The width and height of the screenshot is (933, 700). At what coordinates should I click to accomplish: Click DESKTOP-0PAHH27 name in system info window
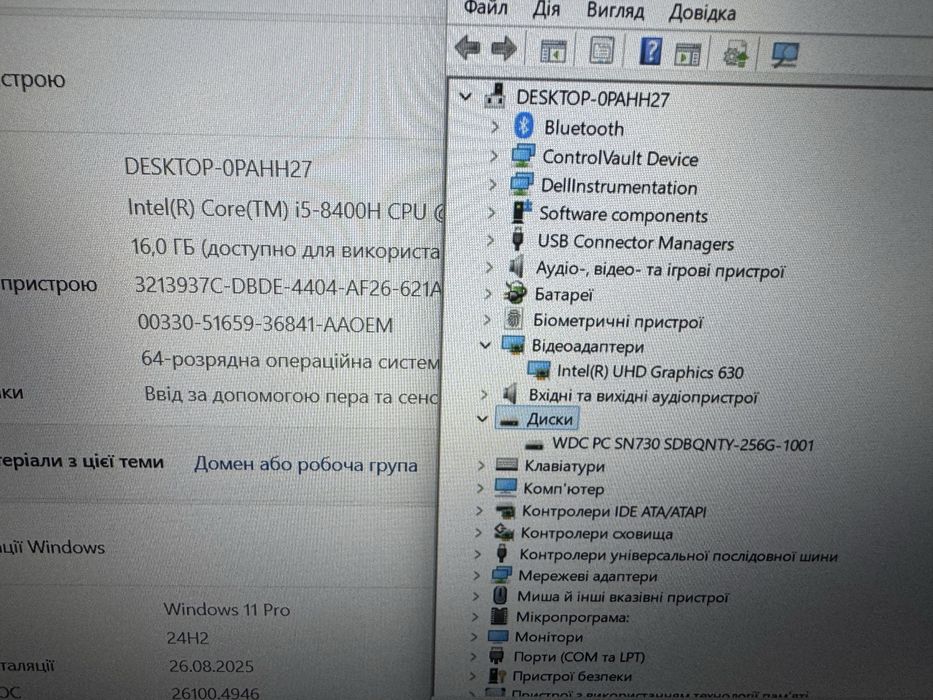218,168
